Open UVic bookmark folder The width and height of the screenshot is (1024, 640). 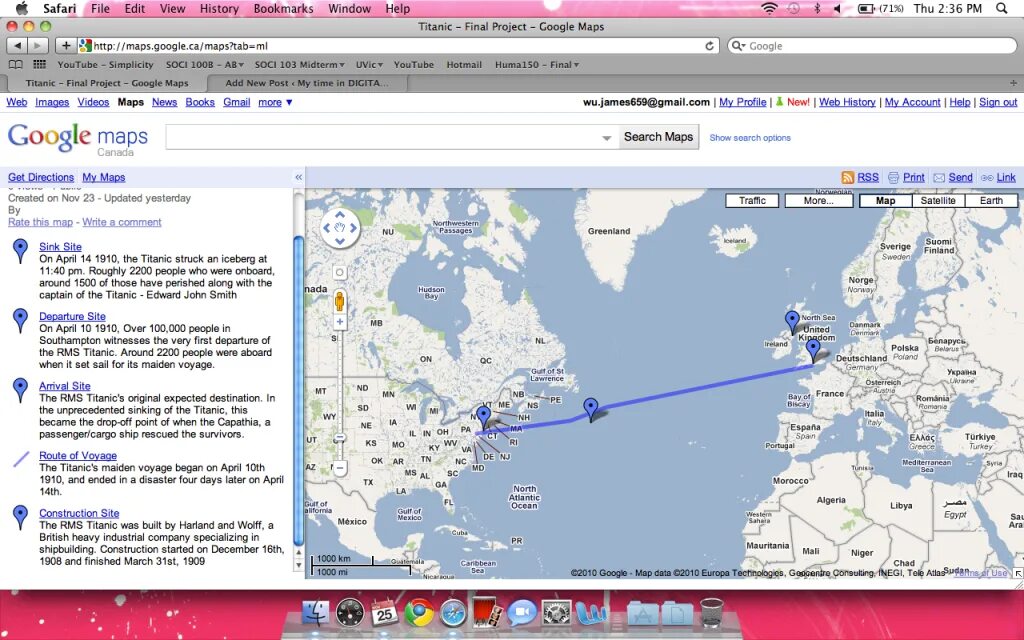[369, 65]
